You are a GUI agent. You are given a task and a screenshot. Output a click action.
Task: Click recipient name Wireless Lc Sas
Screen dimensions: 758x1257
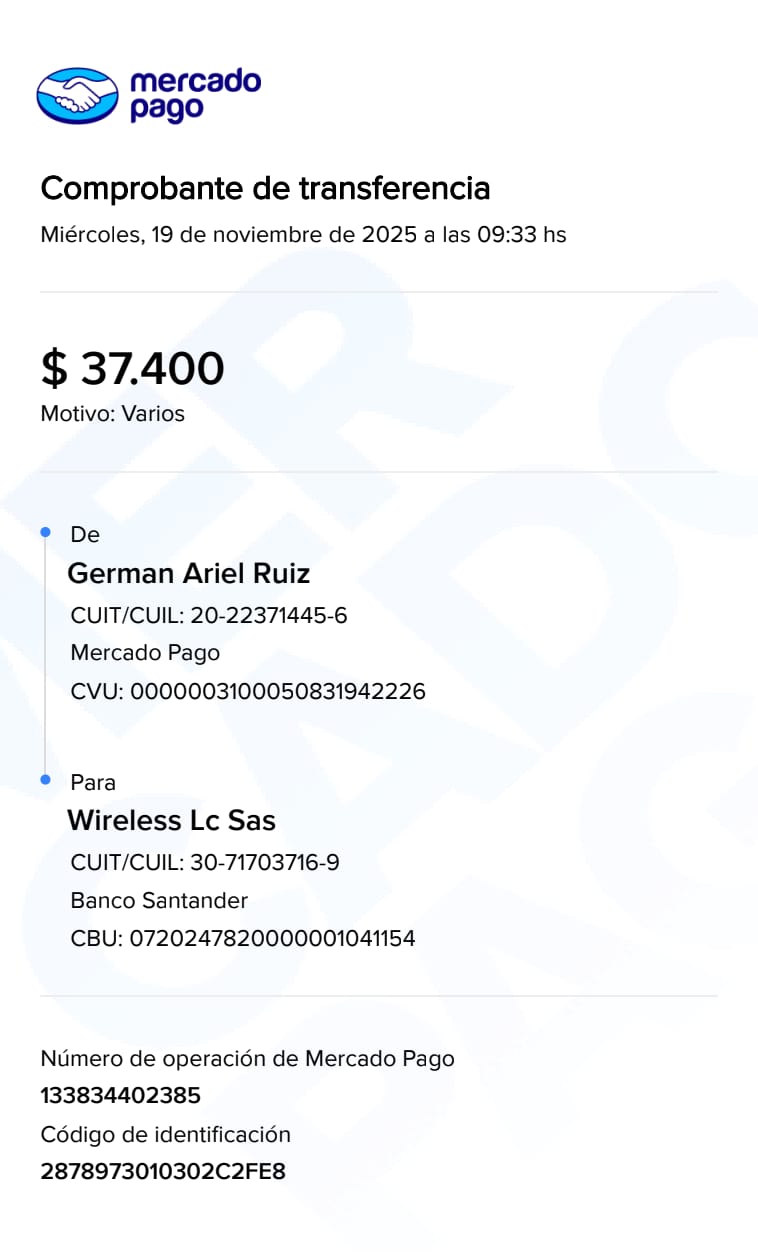coord(171,821)
